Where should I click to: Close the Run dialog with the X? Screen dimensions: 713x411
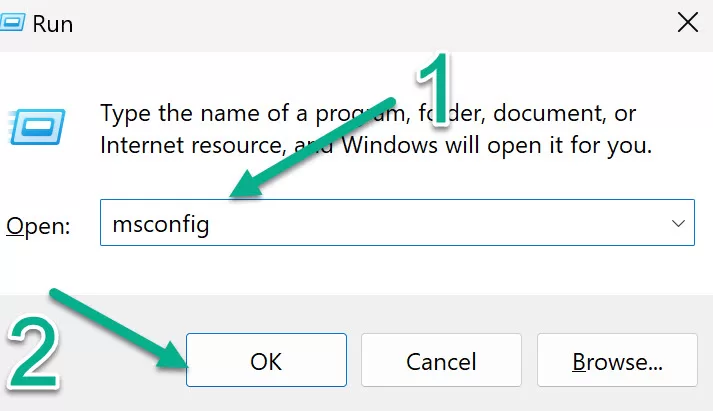(x=688, y=23)
